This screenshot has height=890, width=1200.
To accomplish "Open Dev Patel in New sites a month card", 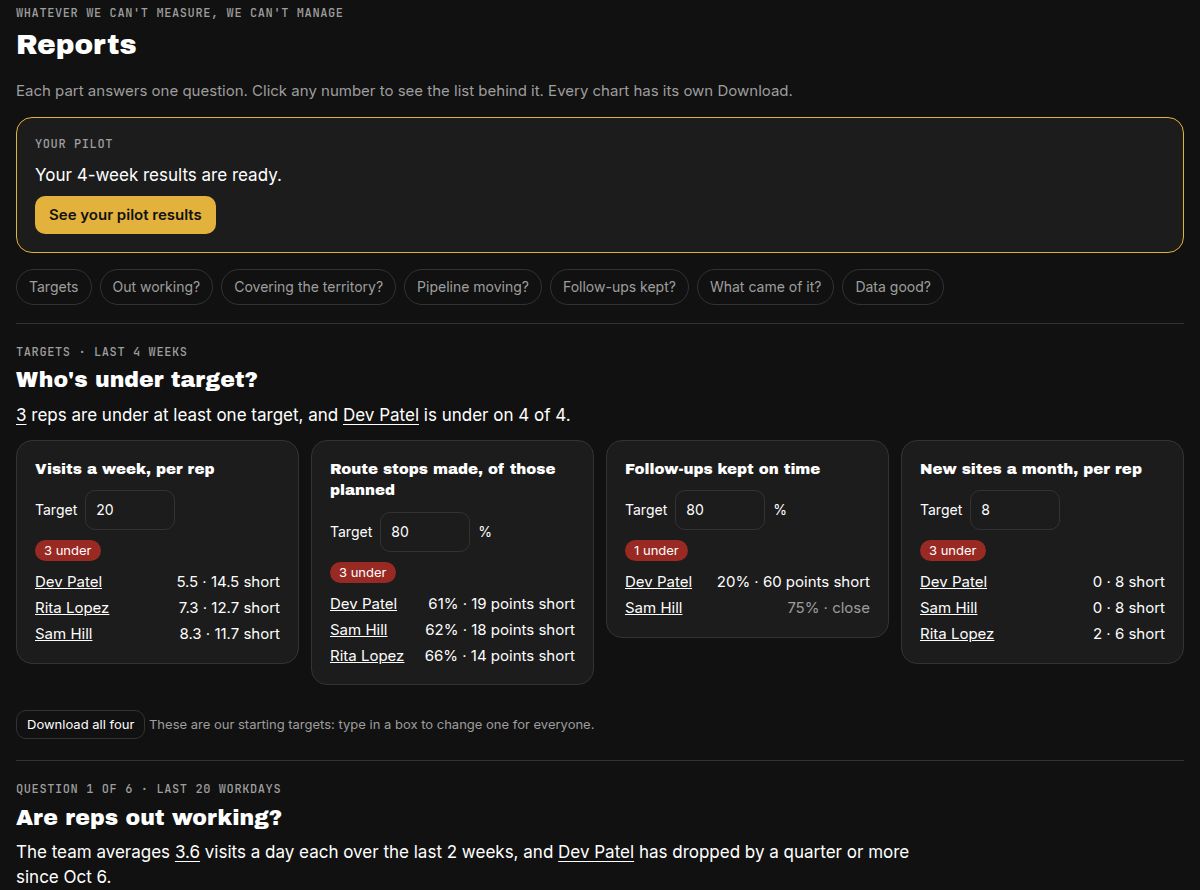I will [x=954, y=582].
